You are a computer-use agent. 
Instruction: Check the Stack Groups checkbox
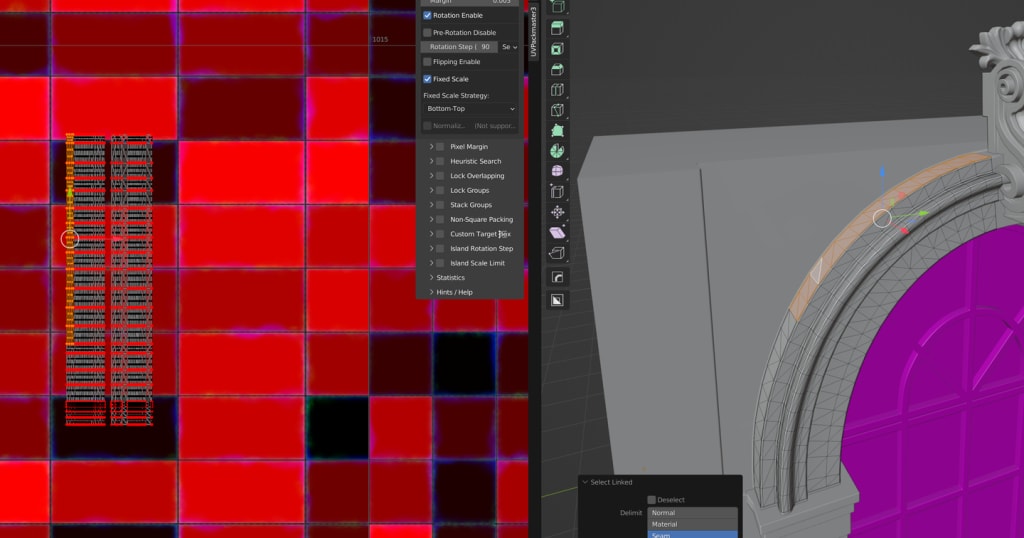pyautogui.click(x=440, y=205)
